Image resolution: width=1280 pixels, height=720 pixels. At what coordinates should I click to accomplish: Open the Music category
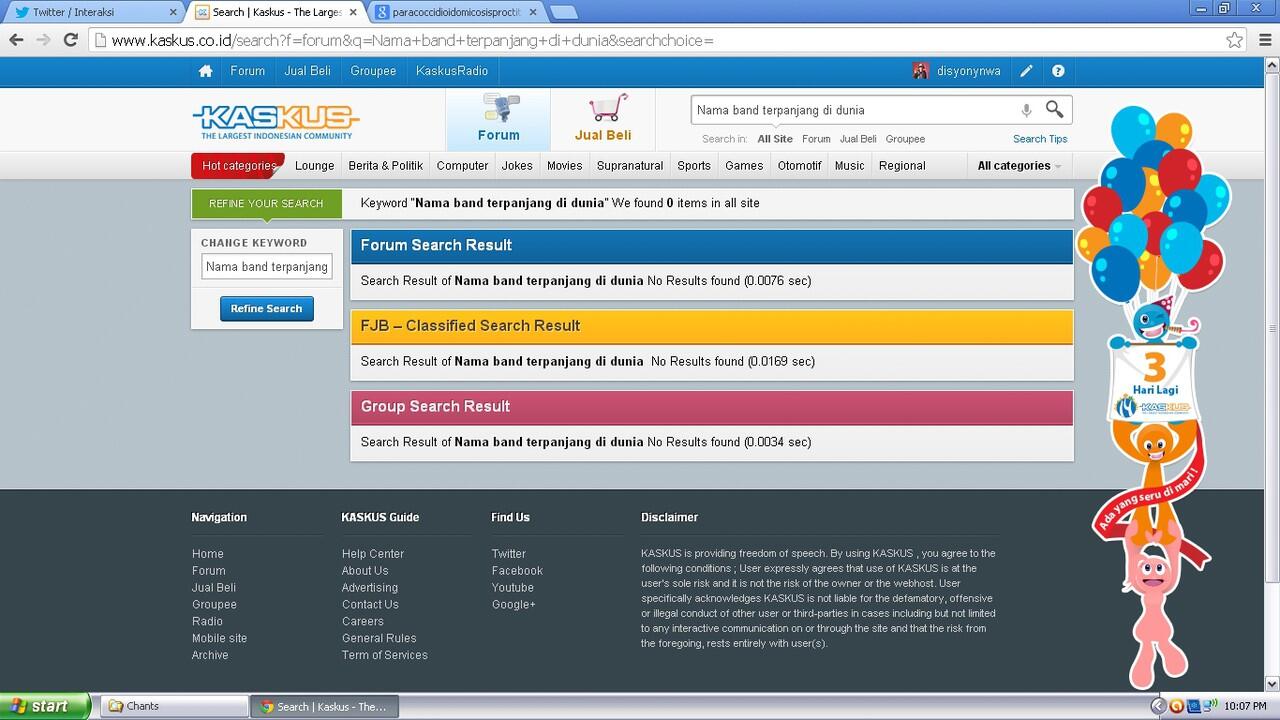pos(849,166)
